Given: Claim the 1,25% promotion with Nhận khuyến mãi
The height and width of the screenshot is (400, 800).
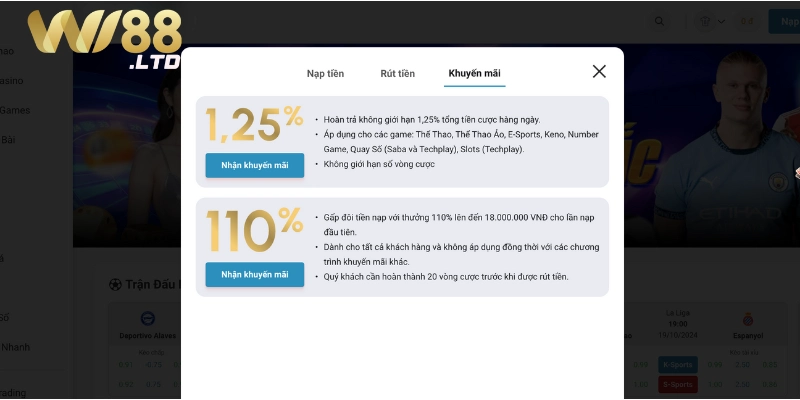Looking at the screenshot, I should (x=255, y=165).
